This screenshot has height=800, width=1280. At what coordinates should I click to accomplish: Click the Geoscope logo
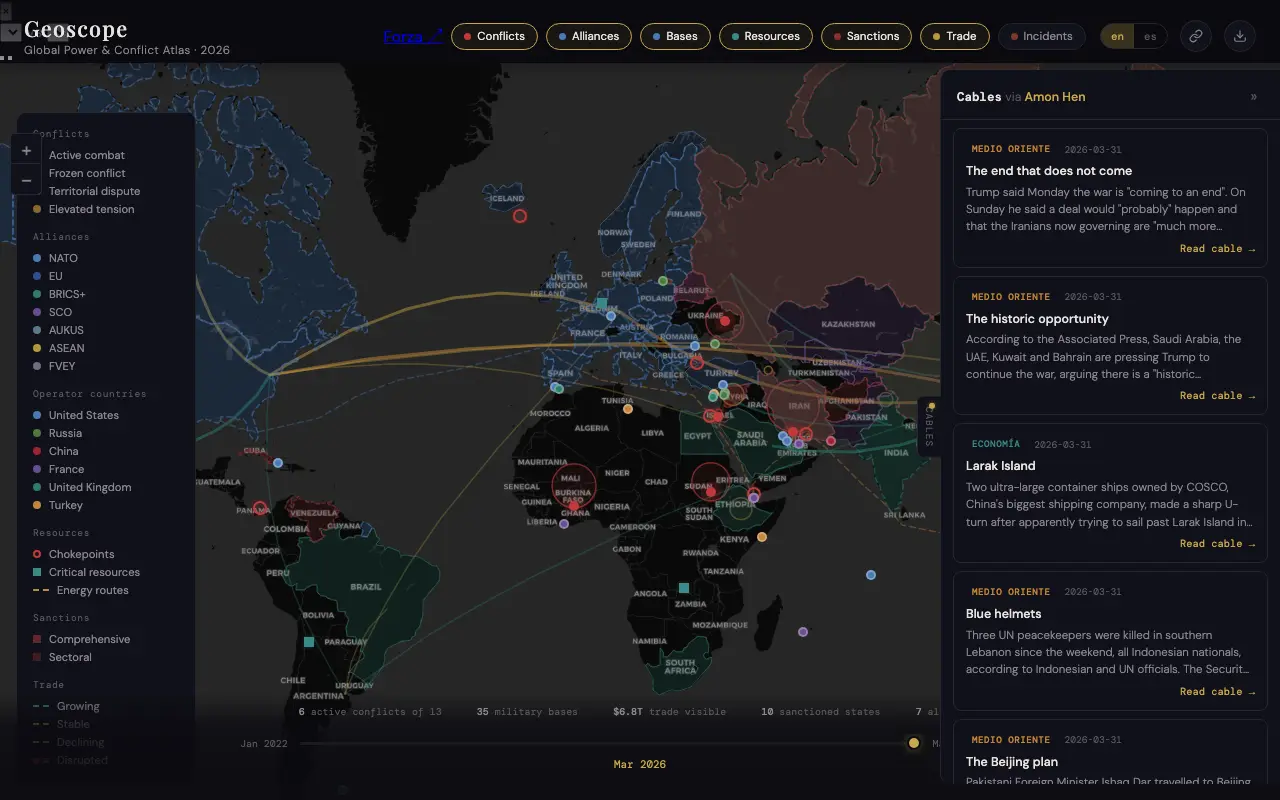pos(76,29)
